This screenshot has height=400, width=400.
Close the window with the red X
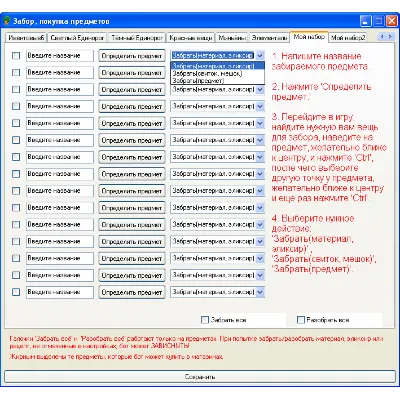pos(391,21)
